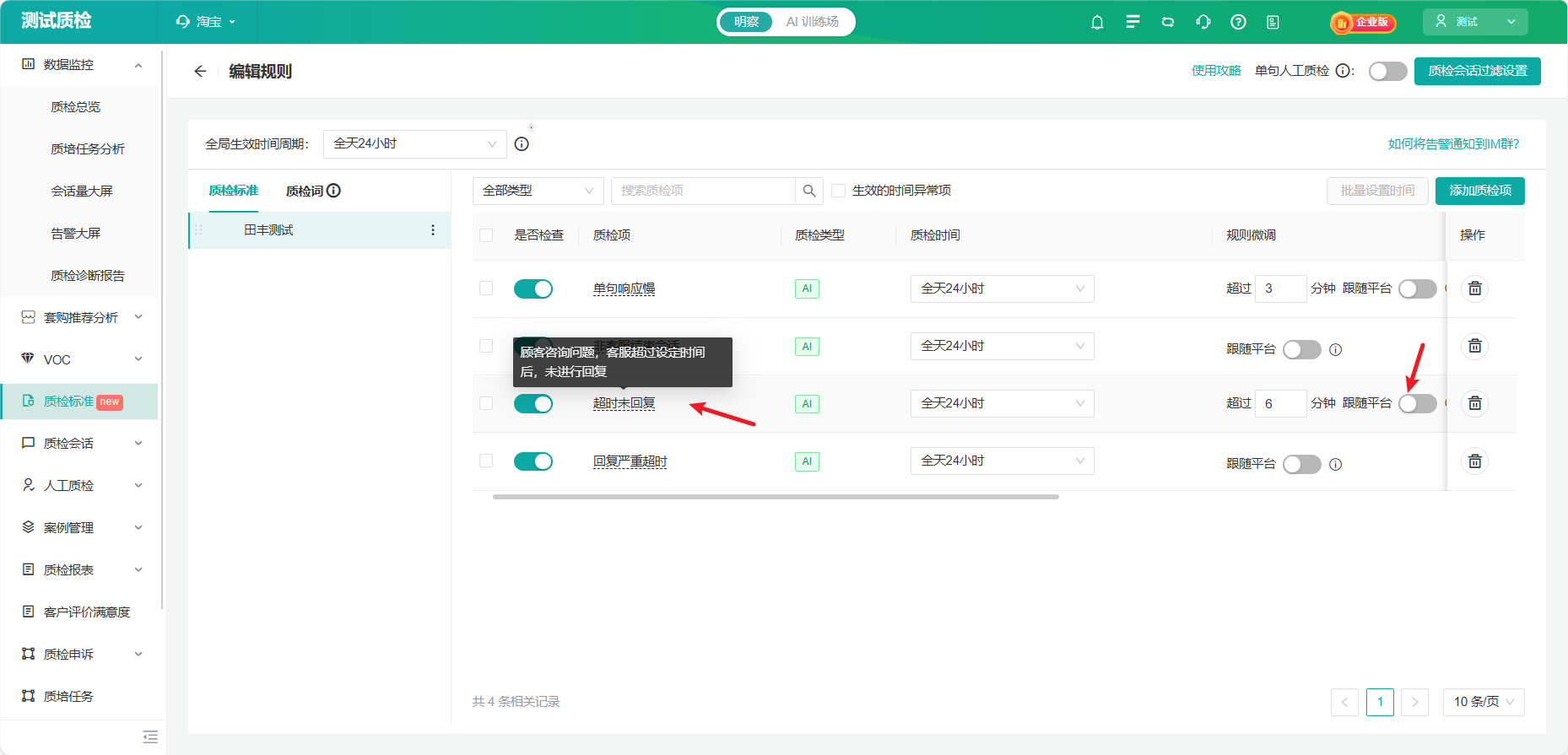Click trash icon in second table row
This screenshot has height=755, width=1568.
(1474, 346)
